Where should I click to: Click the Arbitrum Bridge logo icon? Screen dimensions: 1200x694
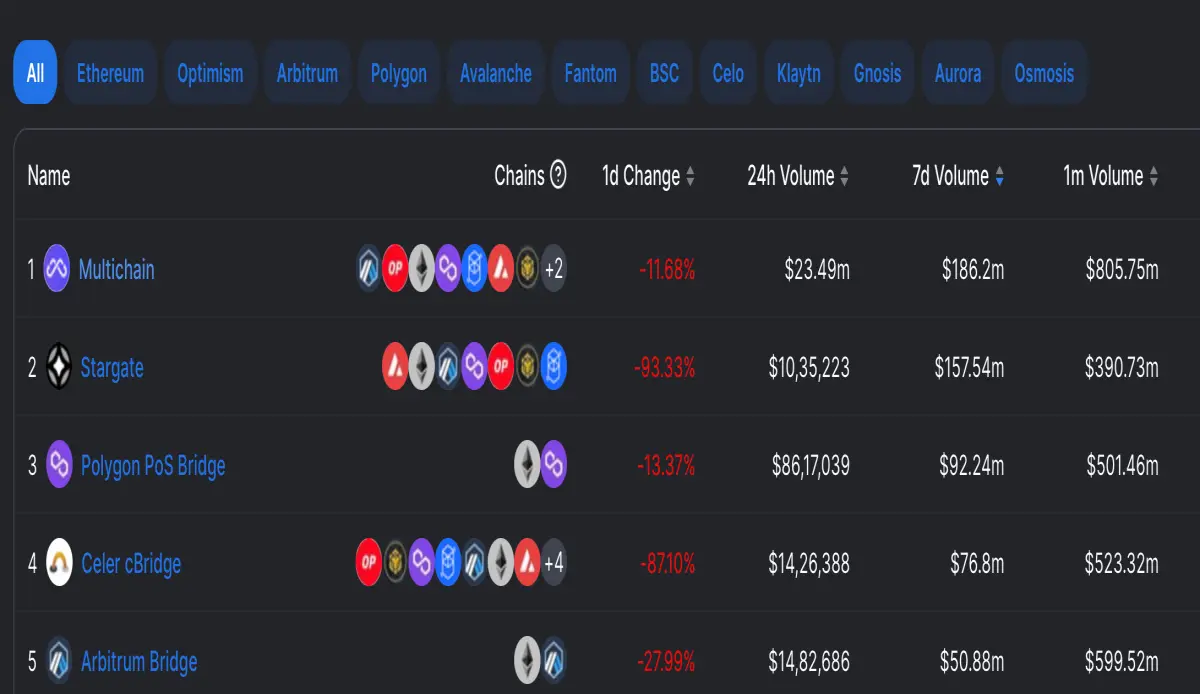click(x=60, y=662)
